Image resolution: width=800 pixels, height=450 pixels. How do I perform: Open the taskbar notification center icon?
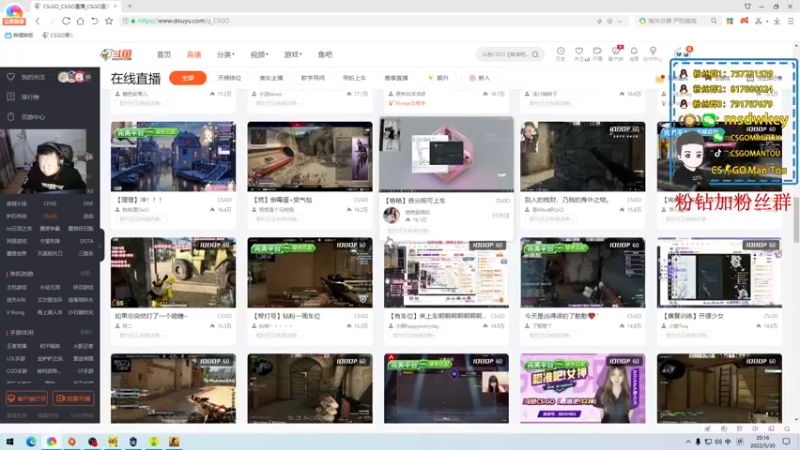tap(786, 442)
